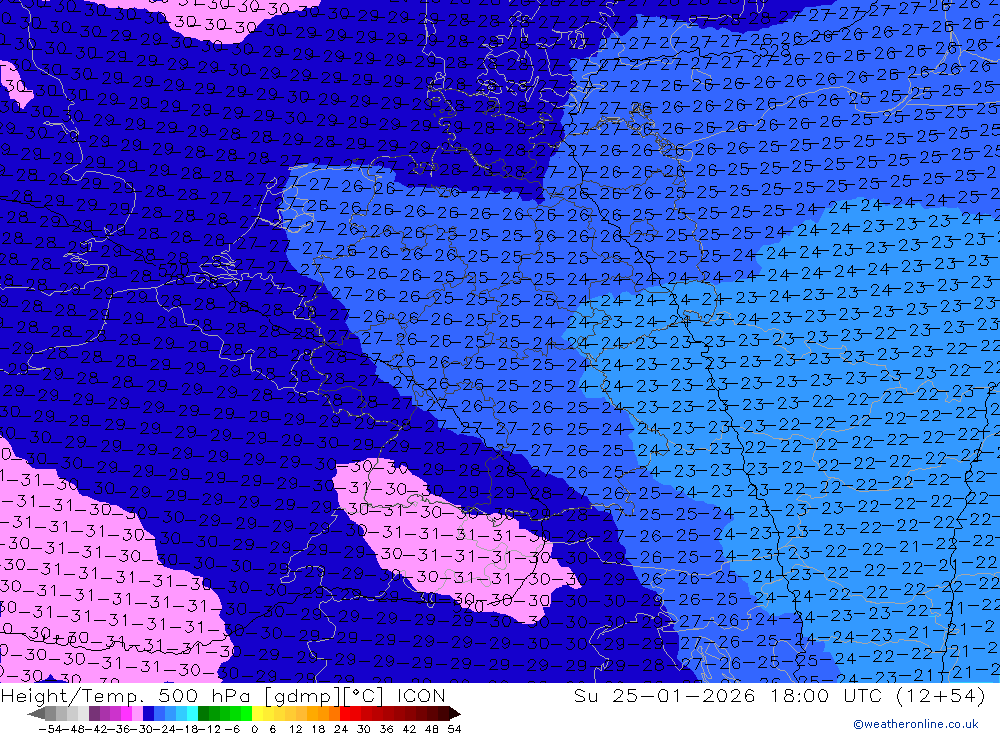Click the bright yellow legend swatch at 0

pyautogui.click(x=257, y=713)
